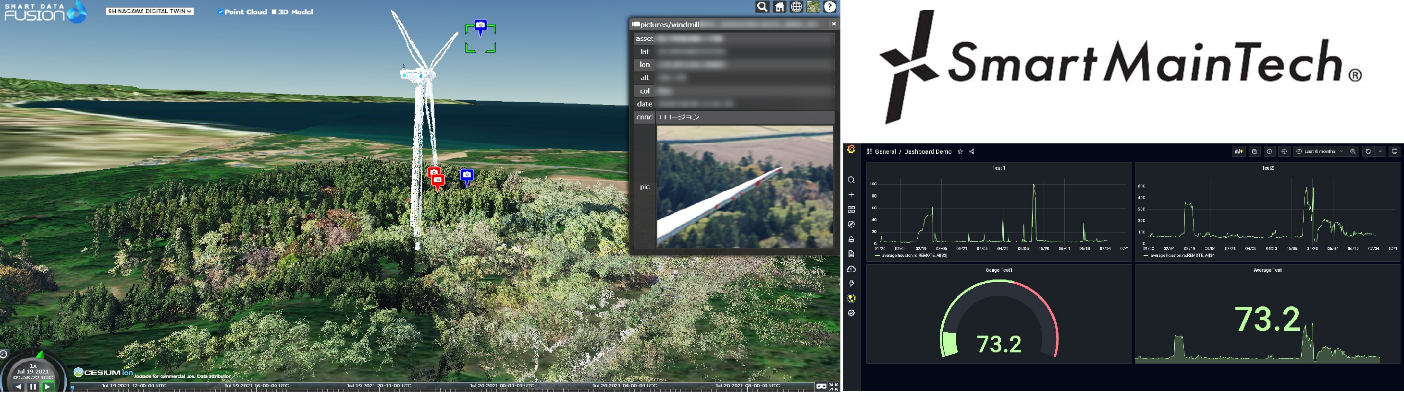Click the Dashboard Demo title
The height and width of the screenshot is (396, 1404).
928,151
